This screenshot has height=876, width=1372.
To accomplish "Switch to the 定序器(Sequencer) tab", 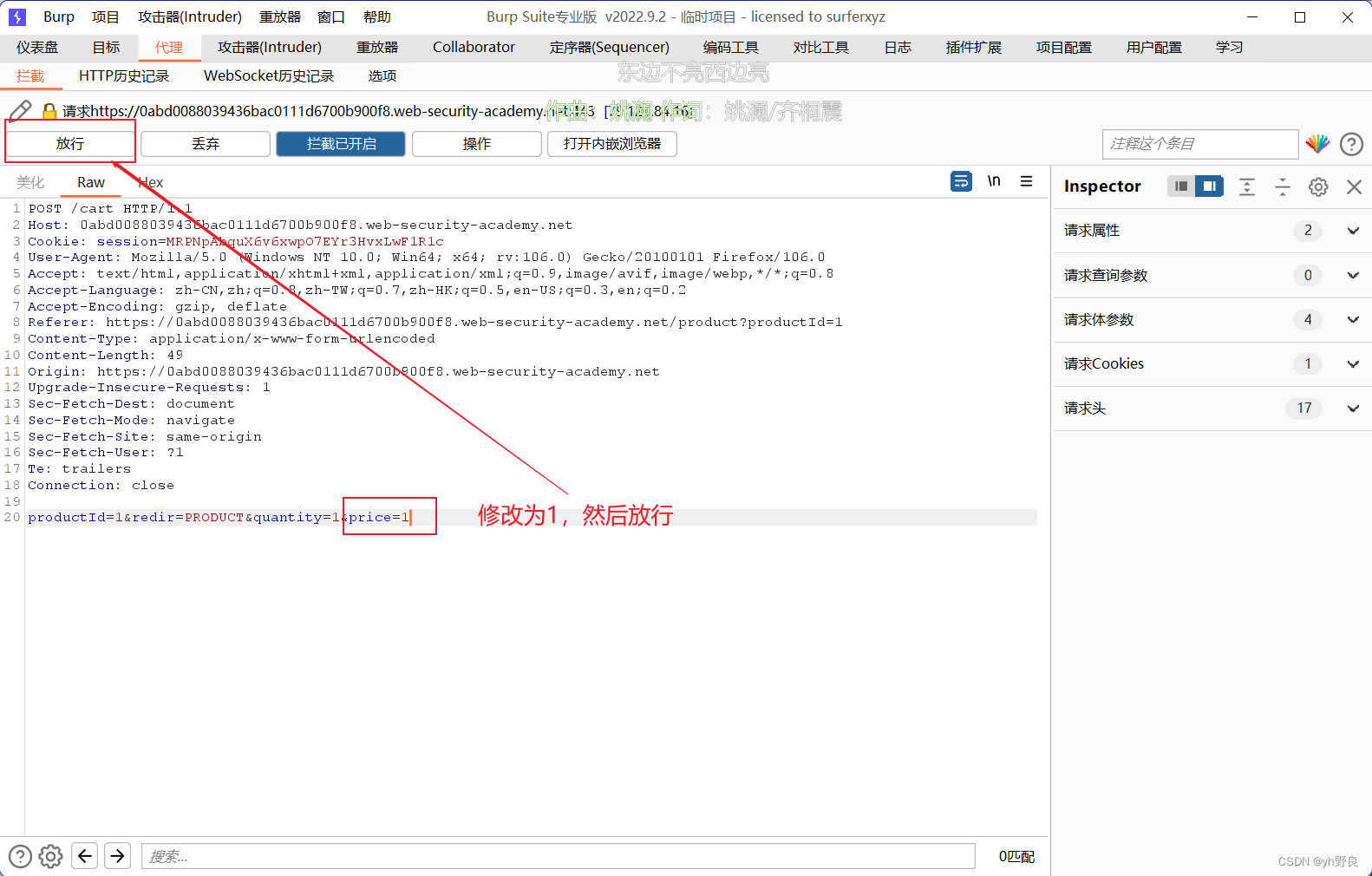I will pyautogui.click(x=610, y=48).
